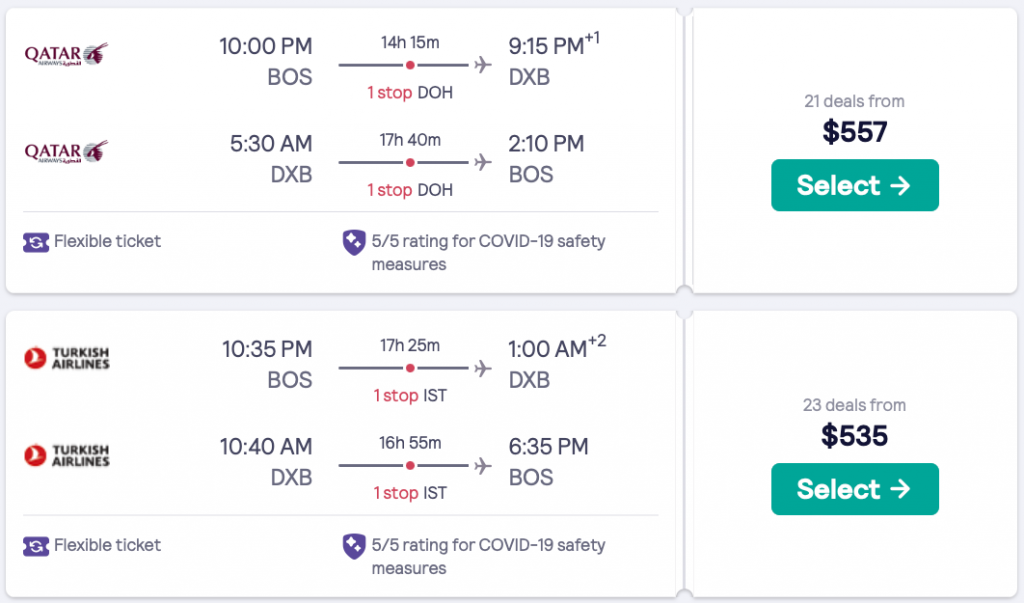The image size is (1024, 603).
Task: Click Qatar Airways logo on BOS outbound flight
Action: pos(66,54)
